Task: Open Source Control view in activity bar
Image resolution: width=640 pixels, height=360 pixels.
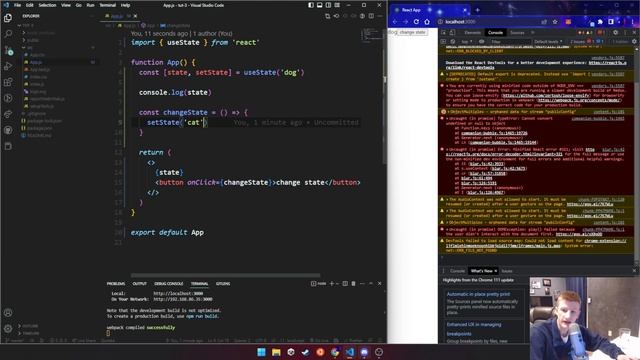Action: (8, 50)
